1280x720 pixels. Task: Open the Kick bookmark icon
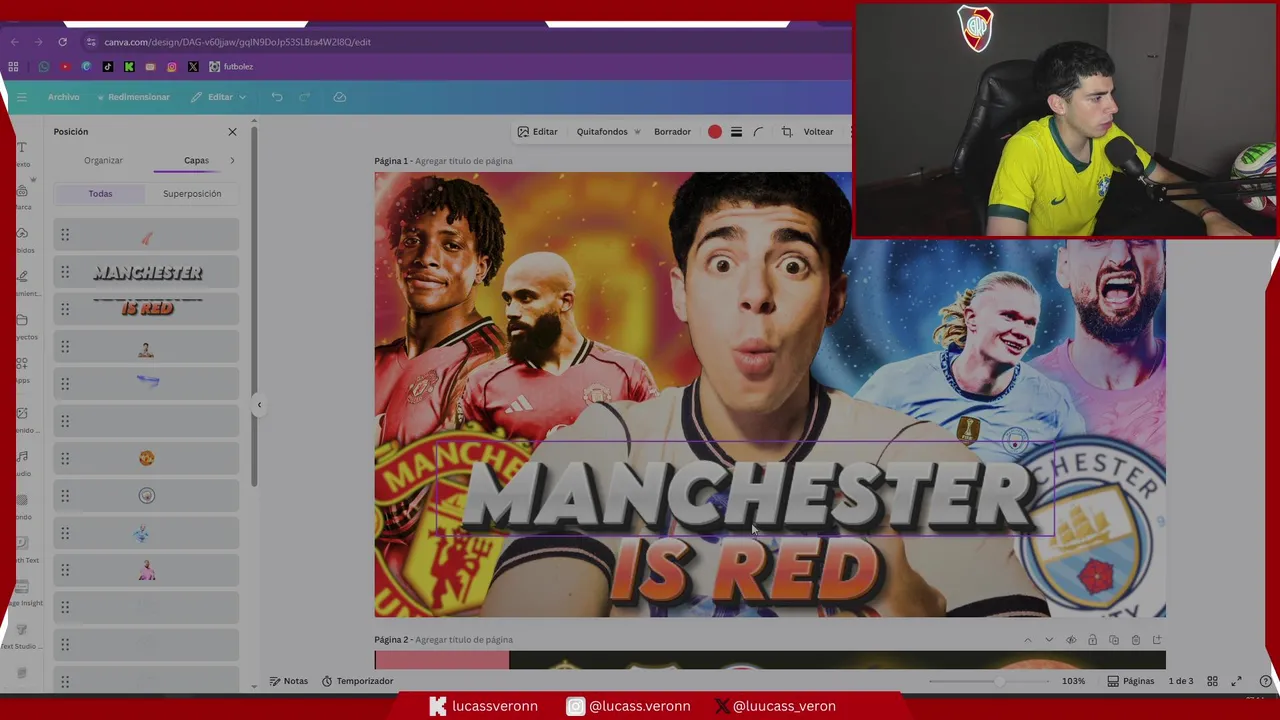point(129,67)
